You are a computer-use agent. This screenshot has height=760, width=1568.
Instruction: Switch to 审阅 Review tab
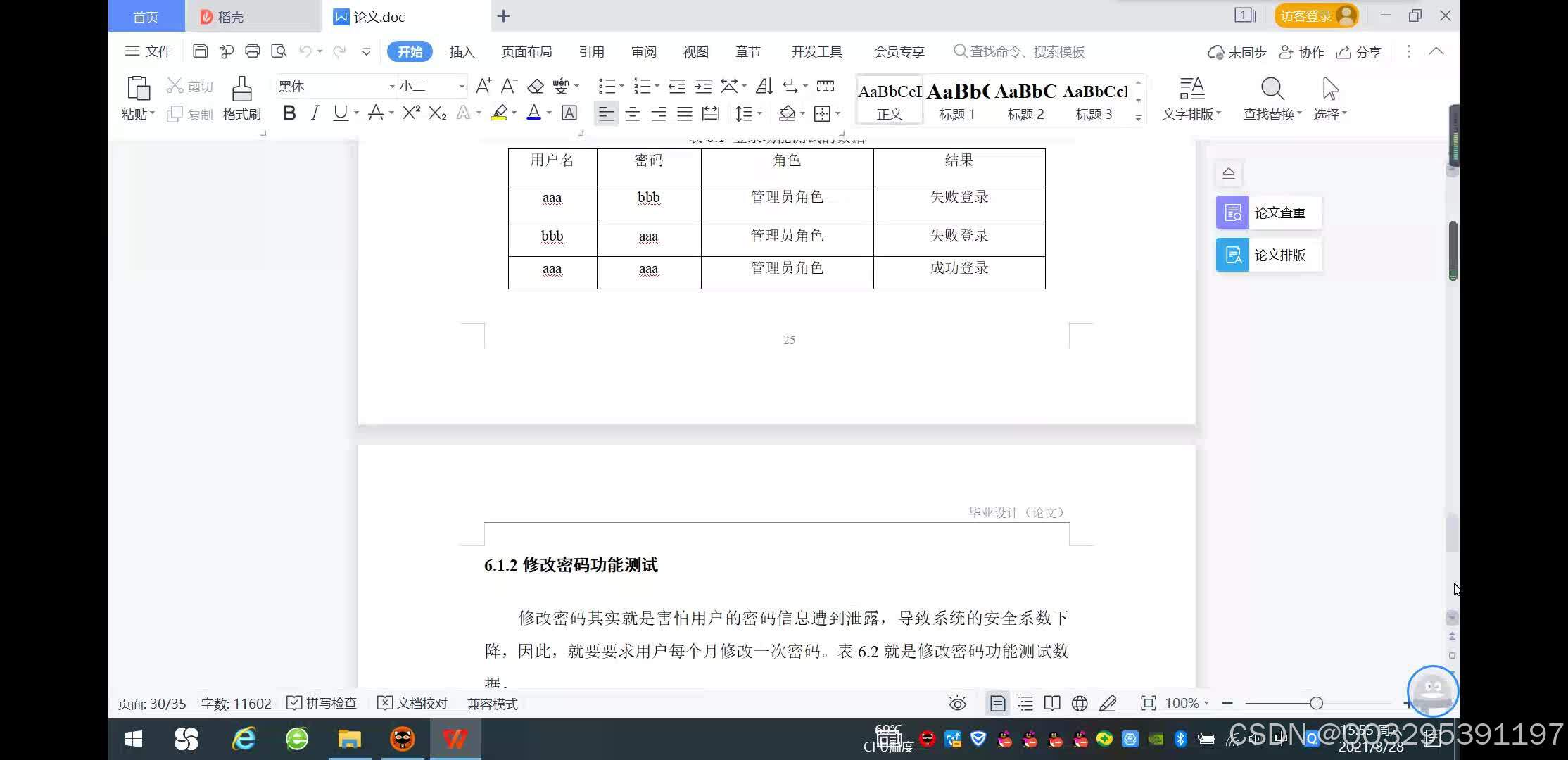pyautogui.click(x=643, y=51)
